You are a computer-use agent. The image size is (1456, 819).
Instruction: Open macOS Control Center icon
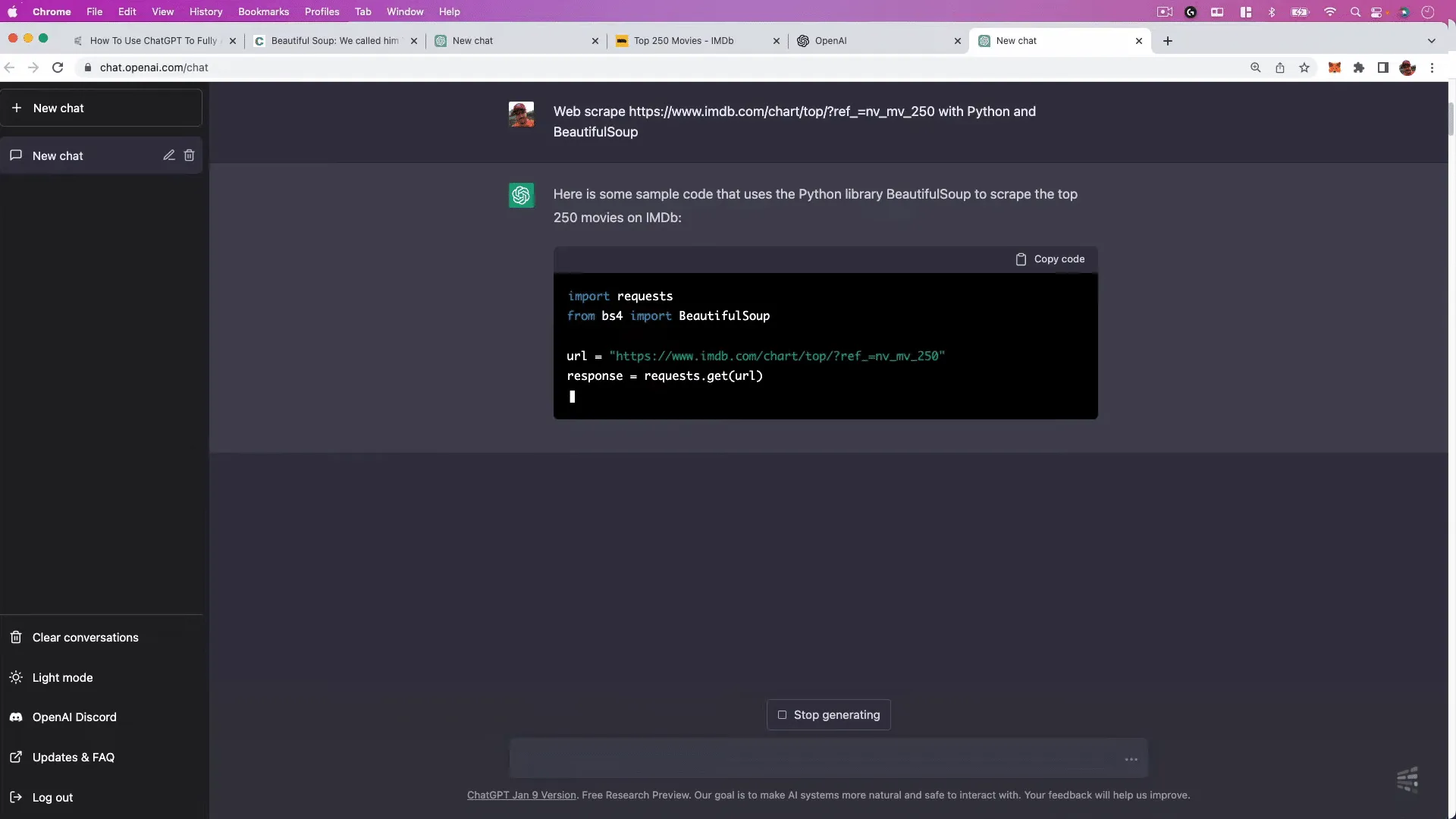[x=1377, y=12]
